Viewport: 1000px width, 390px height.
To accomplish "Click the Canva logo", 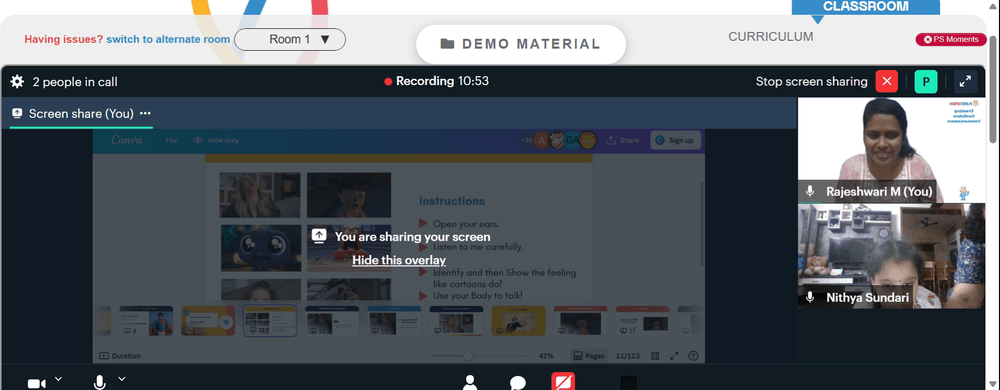I will [127, 140].
